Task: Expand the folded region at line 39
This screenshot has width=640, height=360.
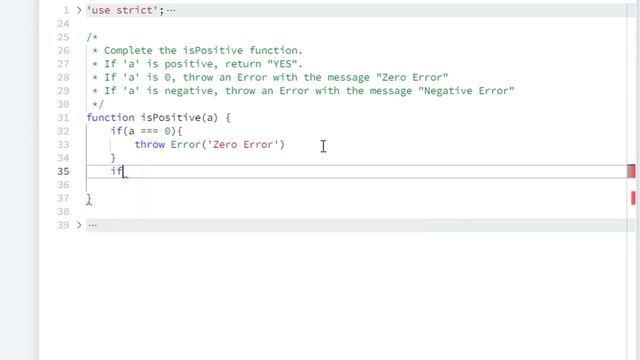Action: coord(79,225)
